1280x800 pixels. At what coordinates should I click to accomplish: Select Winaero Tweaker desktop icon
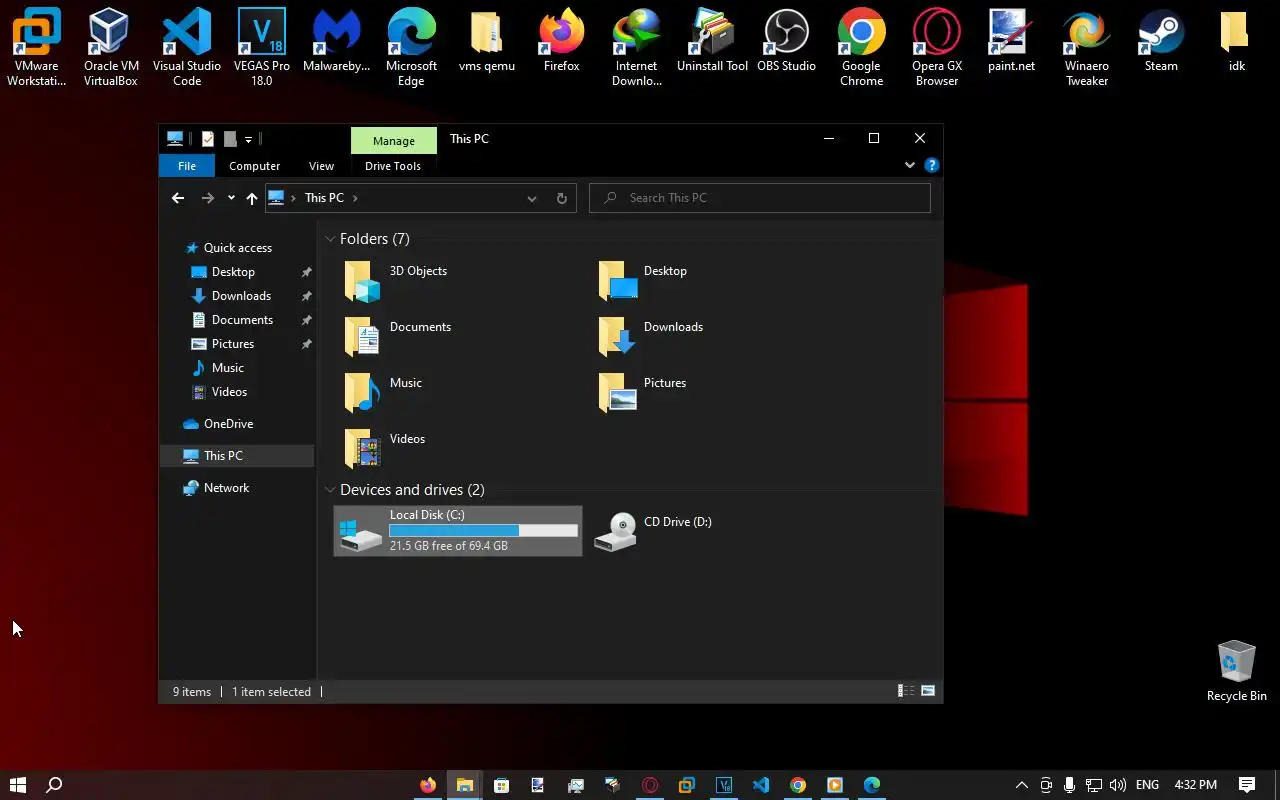pos(1086,47)
